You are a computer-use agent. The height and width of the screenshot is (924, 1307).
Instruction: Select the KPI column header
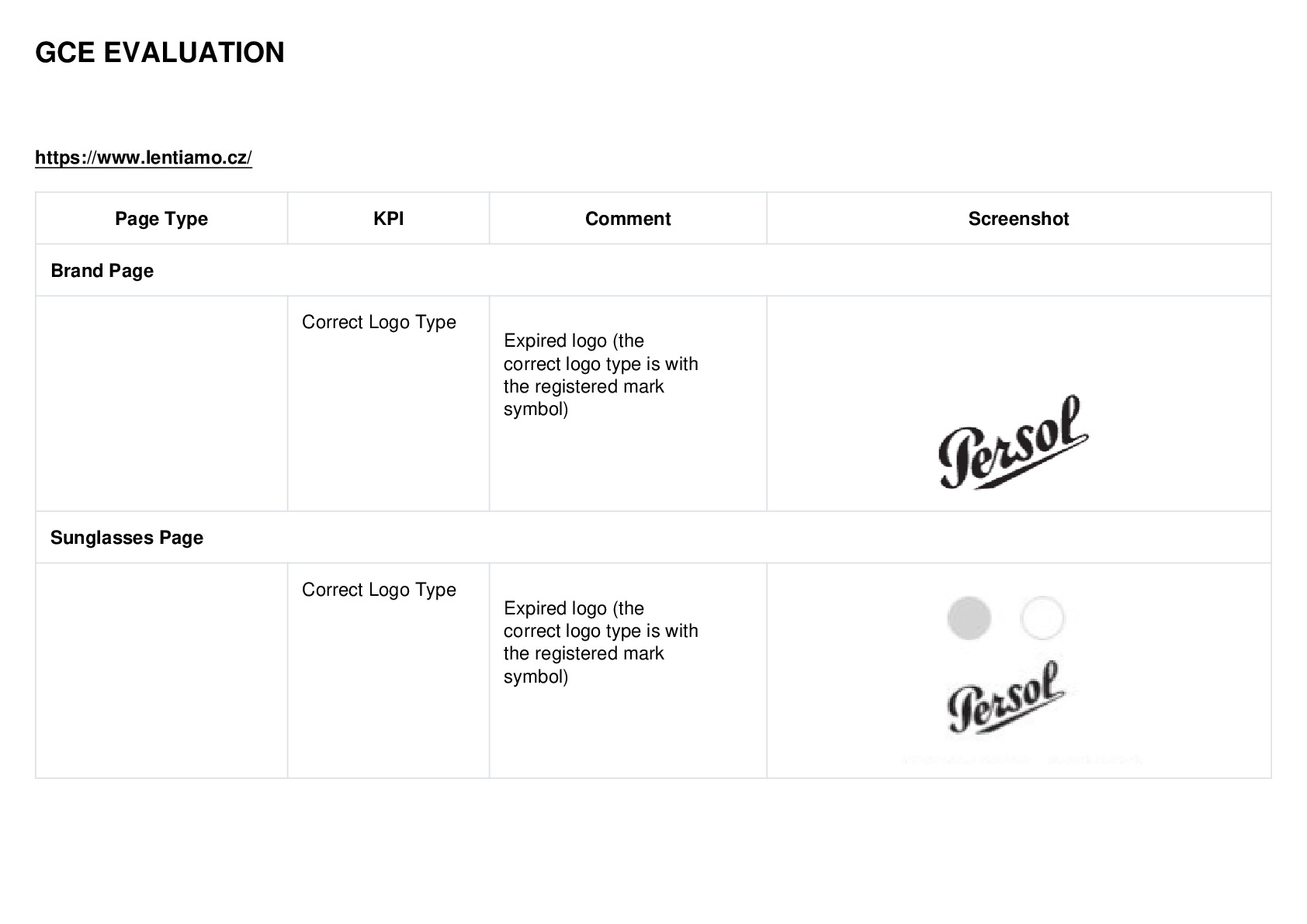(x=388, y=219)
